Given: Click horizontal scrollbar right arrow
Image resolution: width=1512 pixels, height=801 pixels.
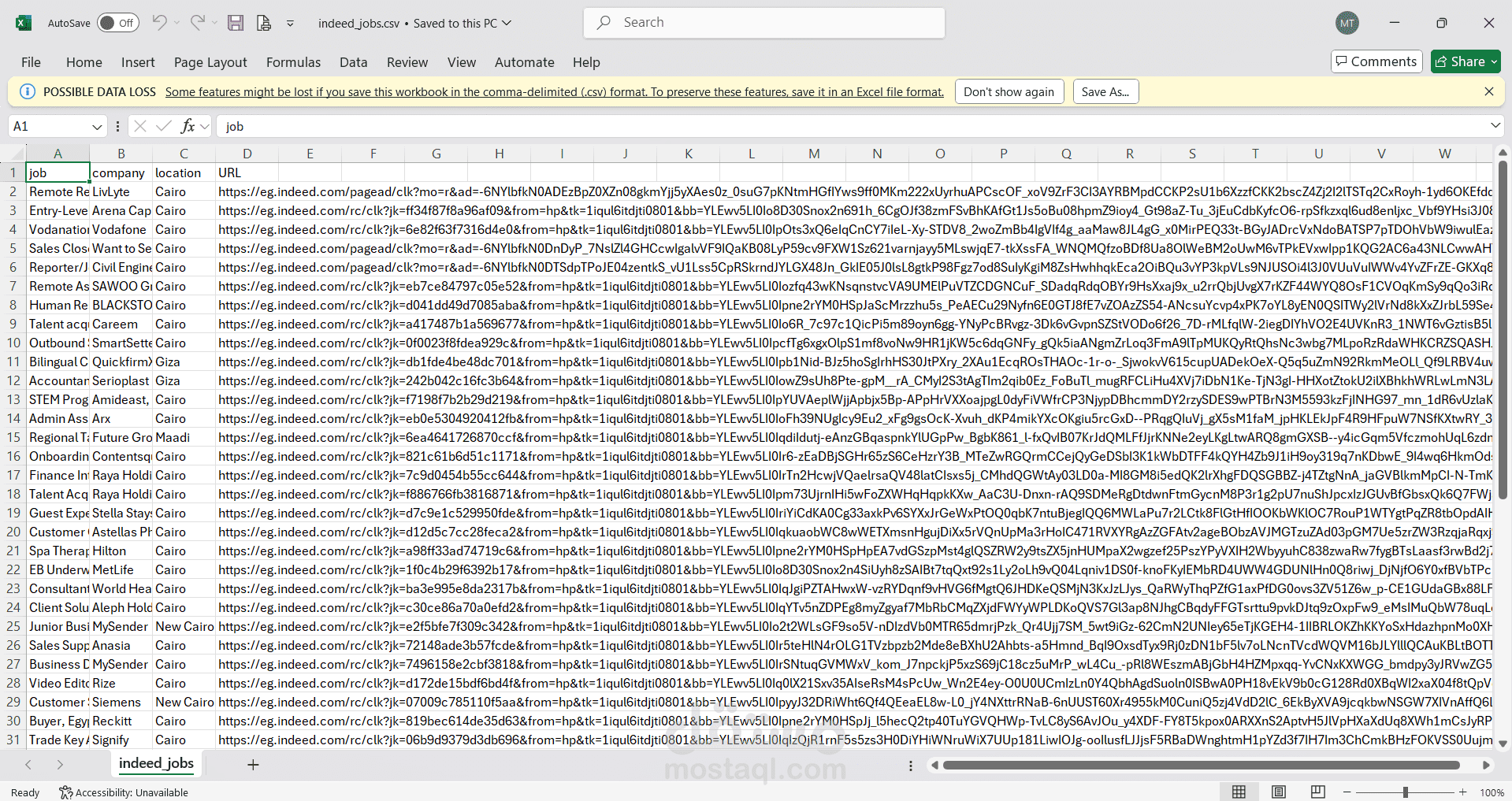Looking at the screenshot, I should (1486, 765).
